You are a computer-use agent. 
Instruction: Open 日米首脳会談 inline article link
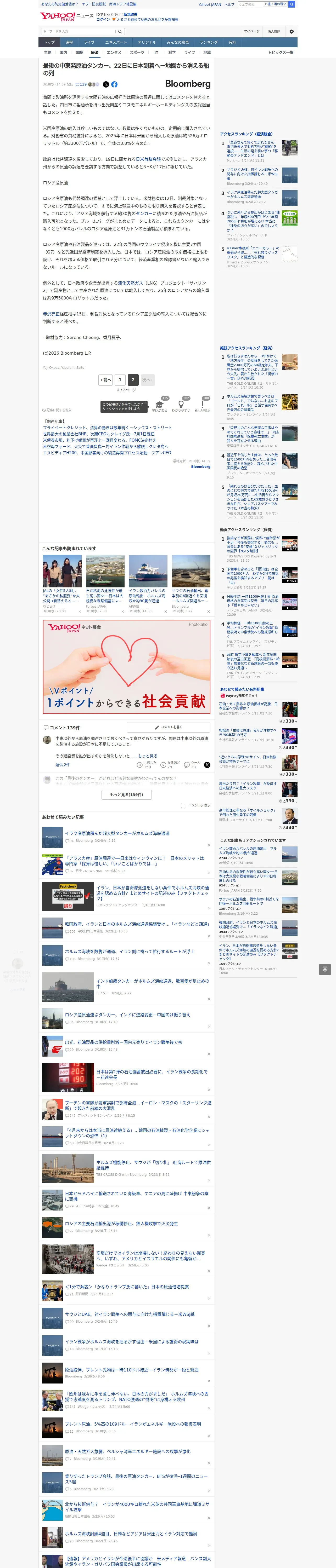tap(148, 159)
